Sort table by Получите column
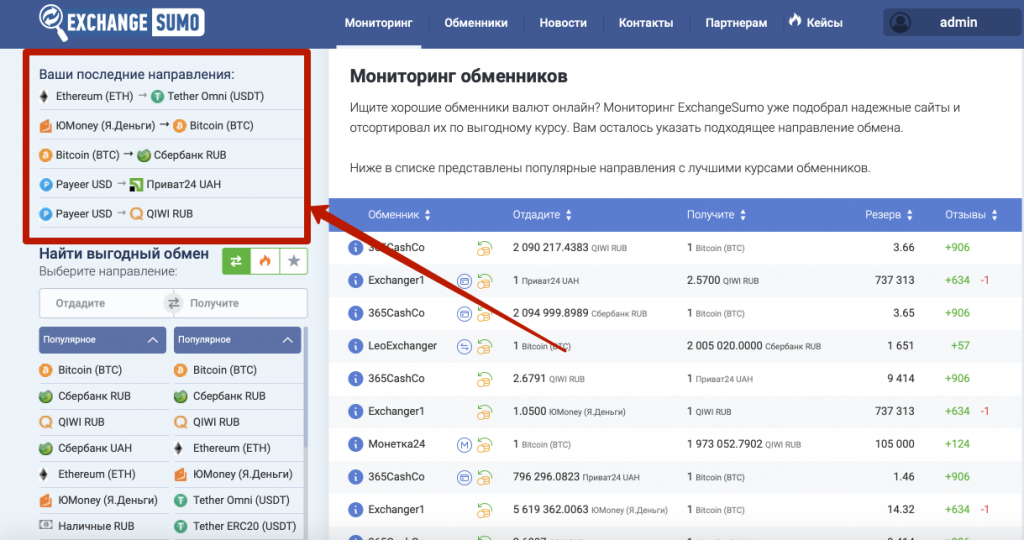1024x540 pixels. 716,215
